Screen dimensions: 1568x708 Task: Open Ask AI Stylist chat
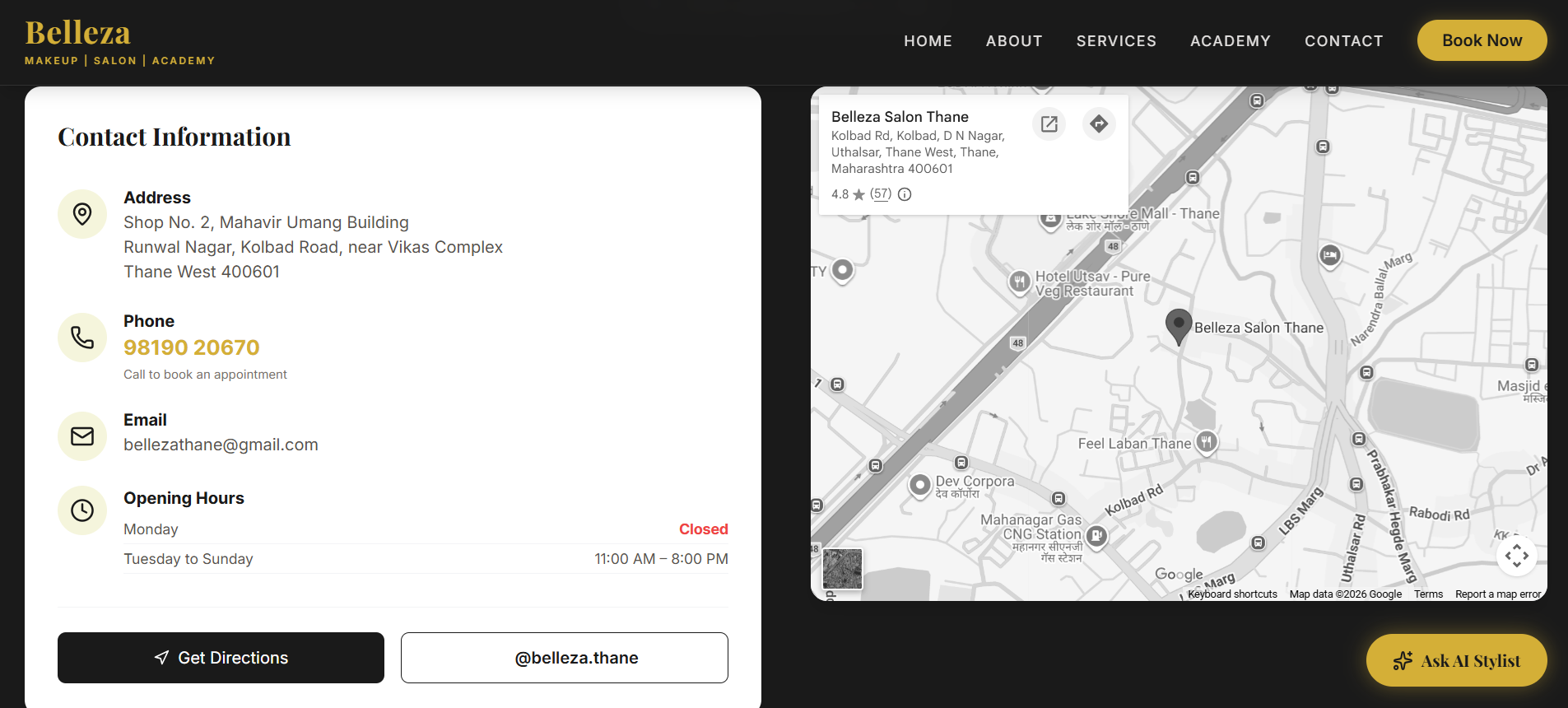[1456, 660]
